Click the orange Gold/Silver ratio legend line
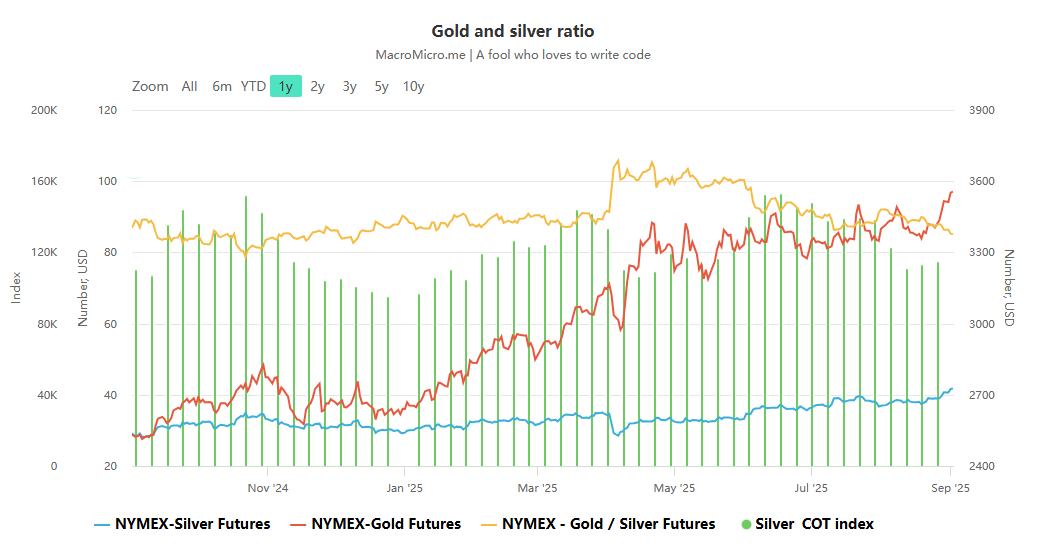Viewport: 1041px width, 549px height. coord(488,524)
